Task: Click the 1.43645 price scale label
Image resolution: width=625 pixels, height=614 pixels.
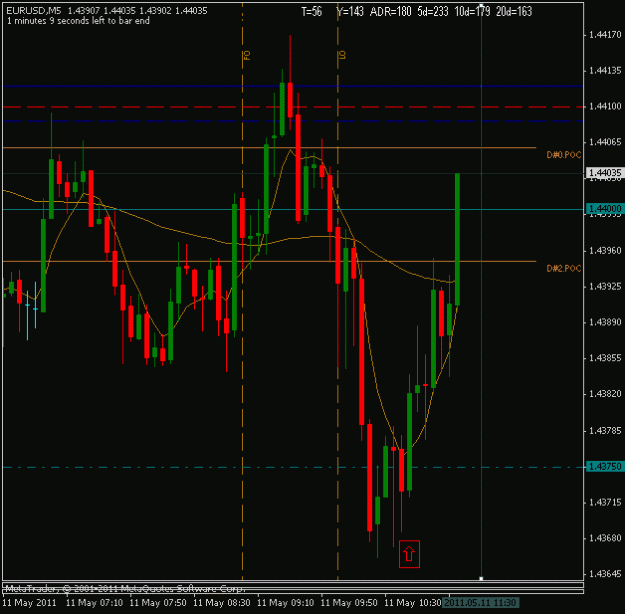Action: [x=605, y=574]
